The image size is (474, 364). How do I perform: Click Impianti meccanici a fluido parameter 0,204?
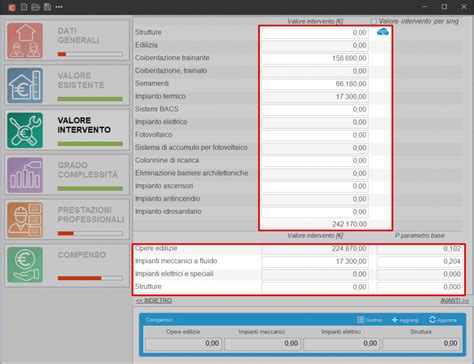tap(420, 262)
